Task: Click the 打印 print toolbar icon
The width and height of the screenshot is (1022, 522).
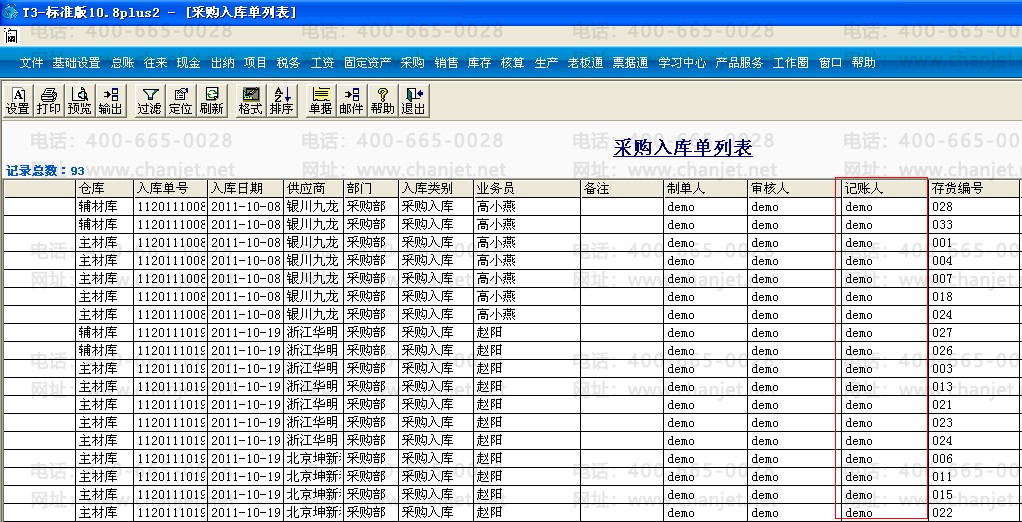Action: click(x=48, y=101)
